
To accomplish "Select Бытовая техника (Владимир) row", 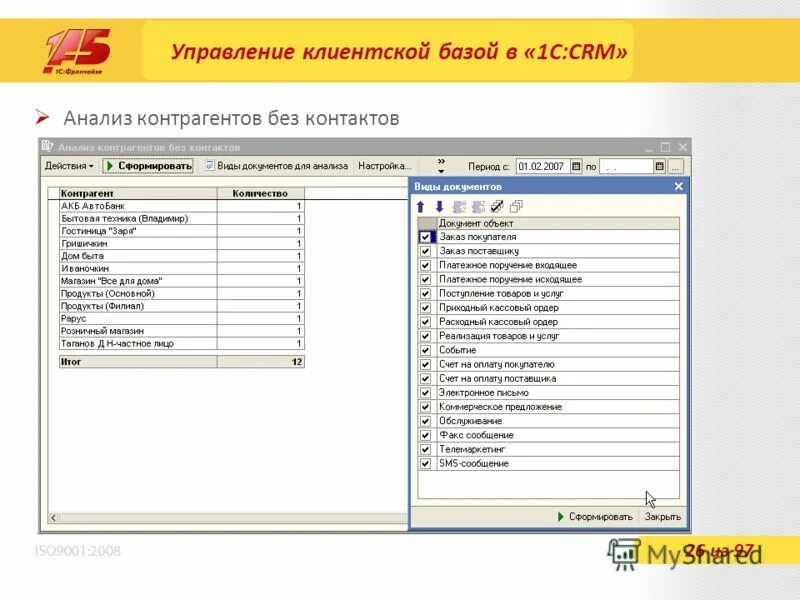I will [x=182, y=218].
